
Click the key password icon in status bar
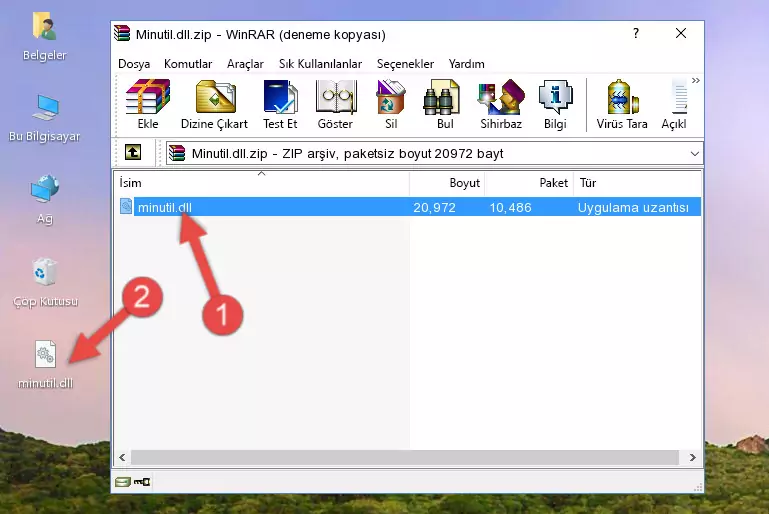[142, 482]
